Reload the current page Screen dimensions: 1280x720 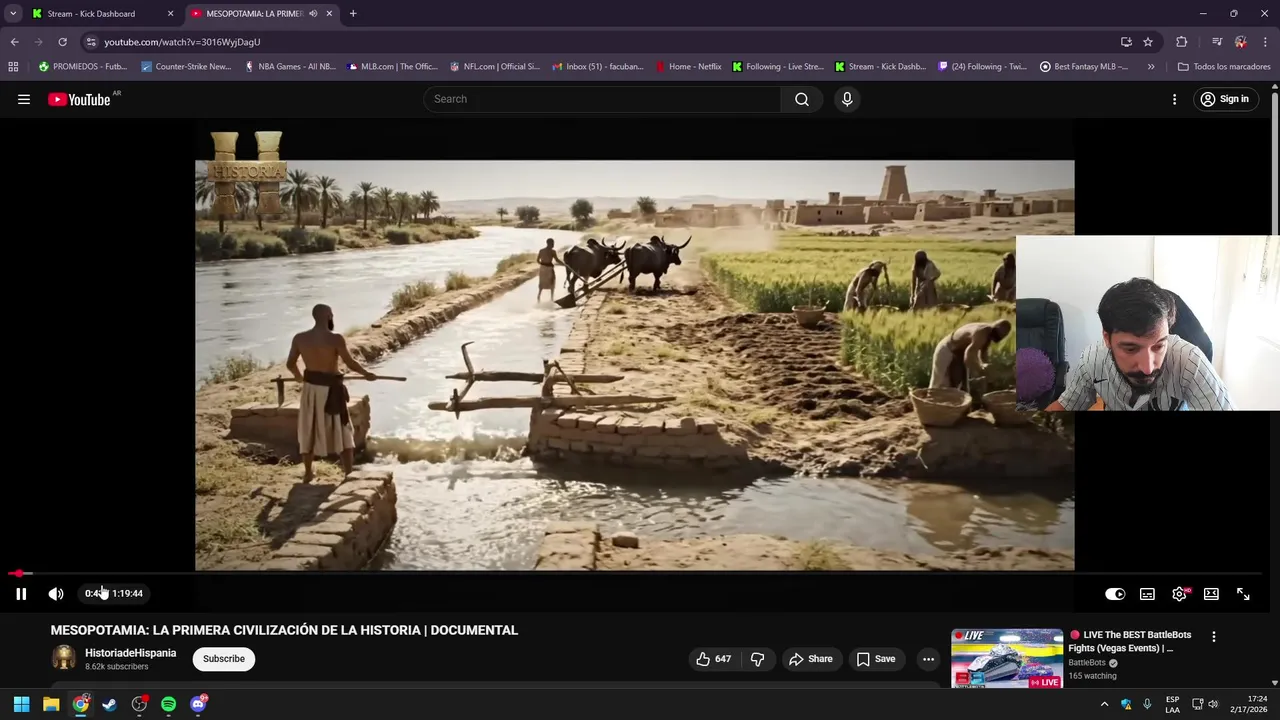pos(62,42)
